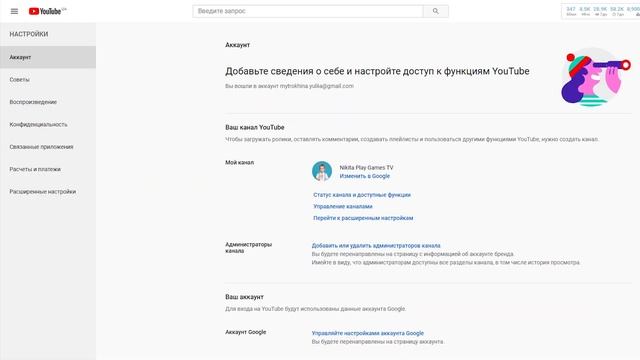Click the Аккаунт Google label
Viewport: 640px width, 360px height.
(245, 332)
